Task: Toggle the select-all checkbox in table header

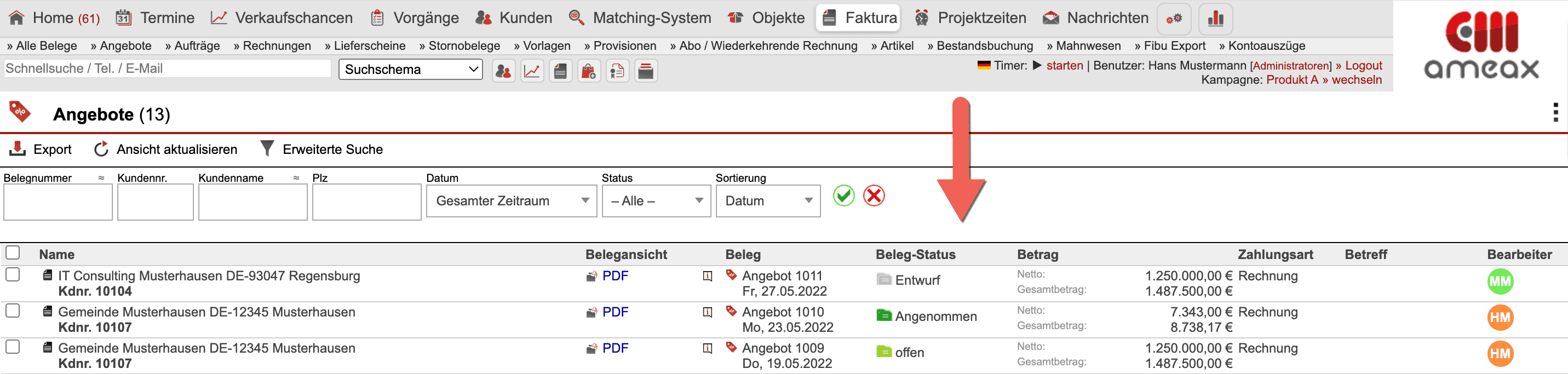Action: [13, 253]
